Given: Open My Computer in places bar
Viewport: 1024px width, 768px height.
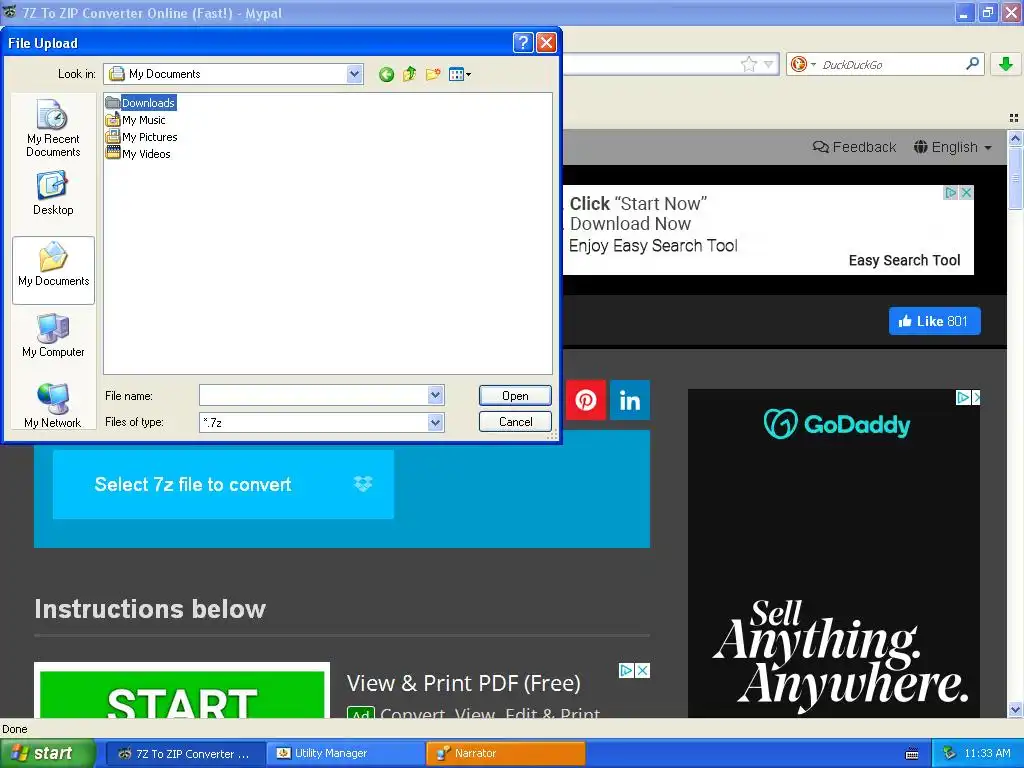Looking at the screenshot, I should pyautogui.click(x=54, y=336).
